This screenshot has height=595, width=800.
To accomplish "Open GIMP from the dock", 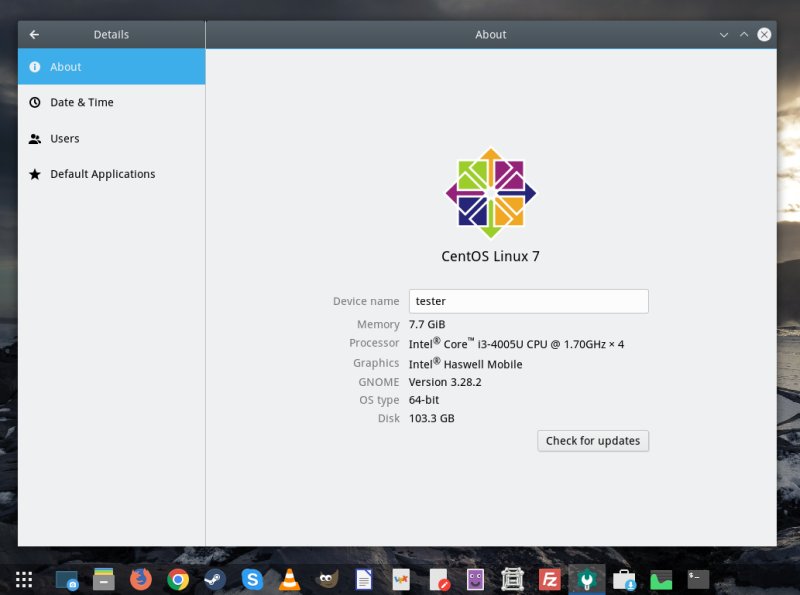I will [327, 580].
